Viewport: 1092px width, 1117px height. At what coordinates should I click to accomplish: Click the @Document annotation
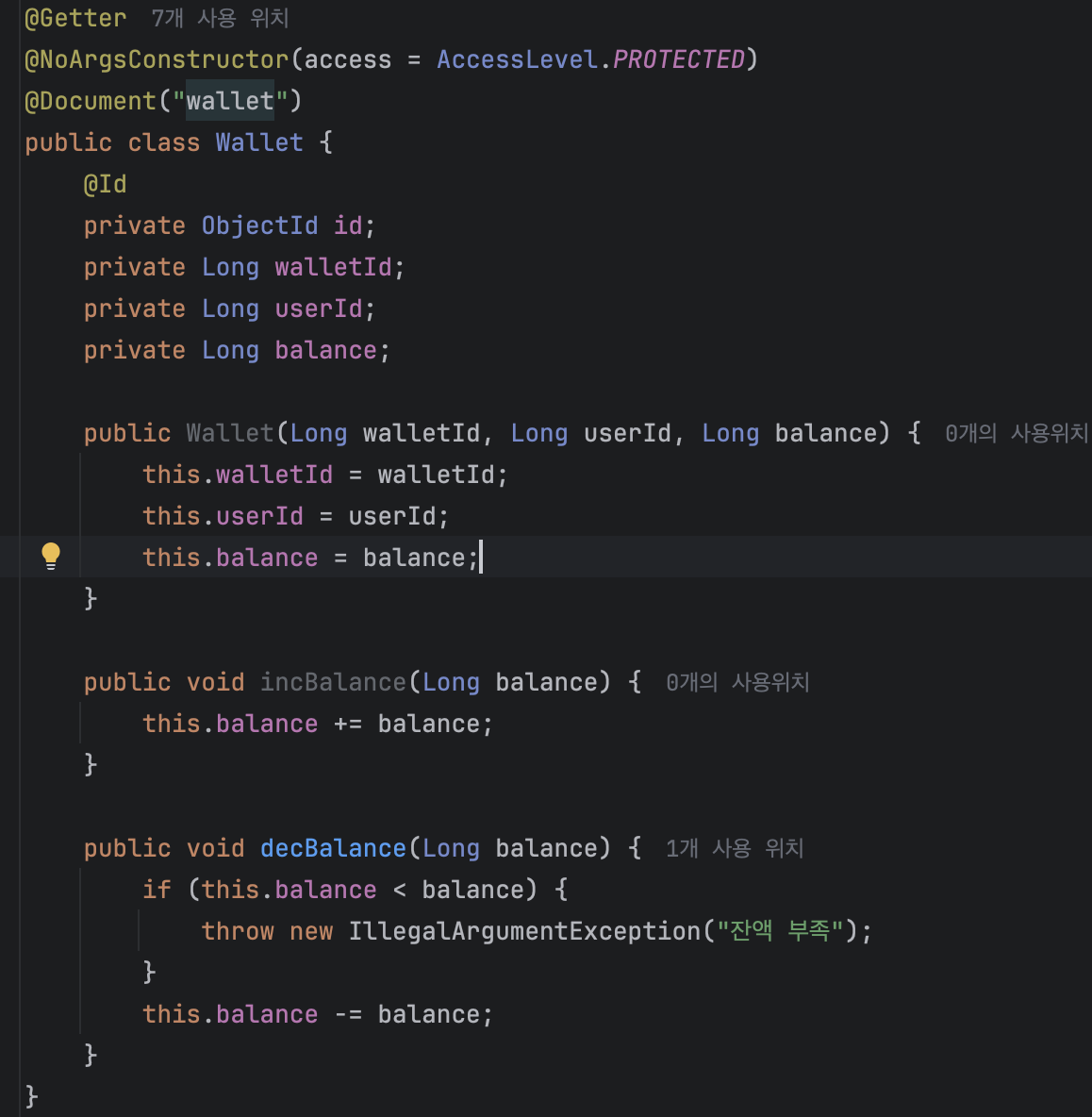point(91,100)
